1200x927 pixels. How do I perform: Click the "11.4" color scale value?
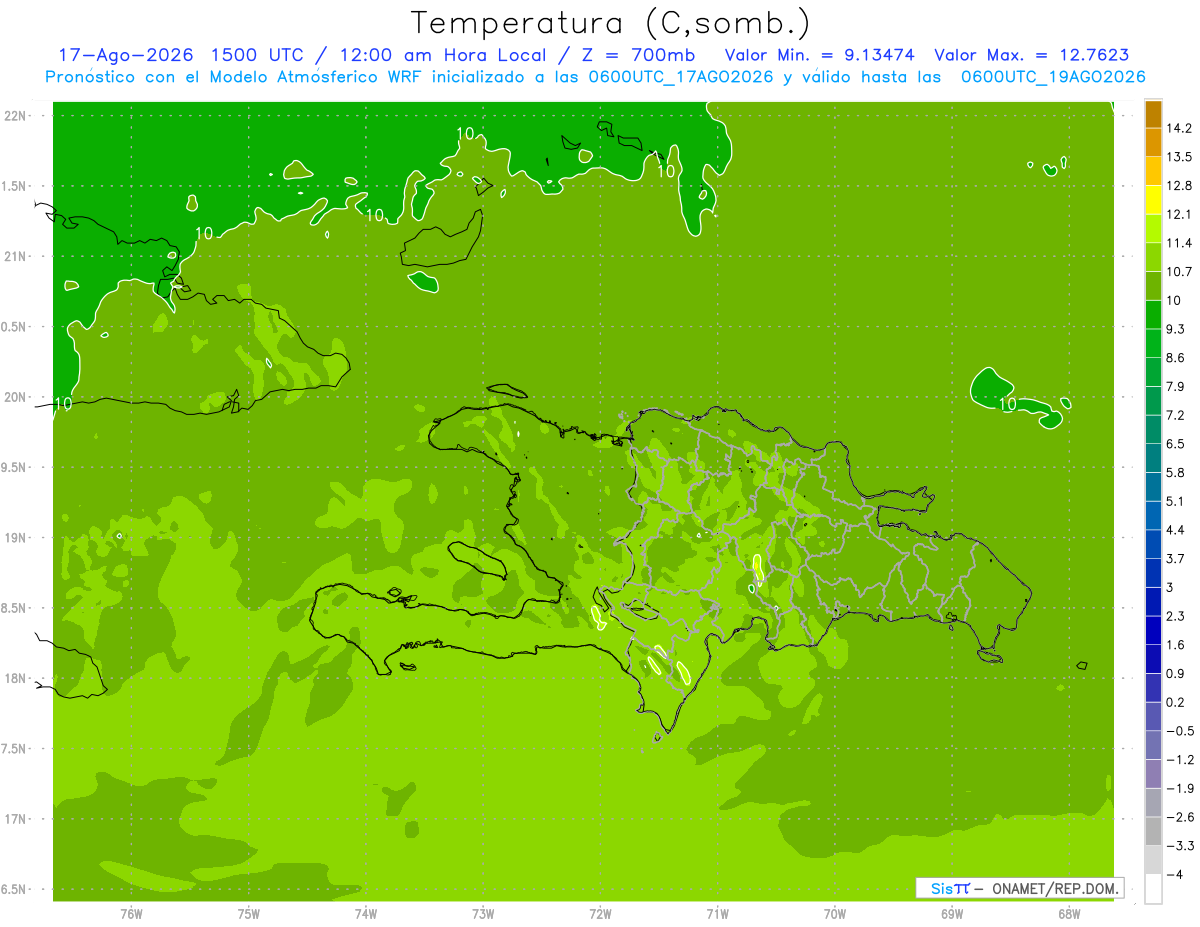point(1179,243)
